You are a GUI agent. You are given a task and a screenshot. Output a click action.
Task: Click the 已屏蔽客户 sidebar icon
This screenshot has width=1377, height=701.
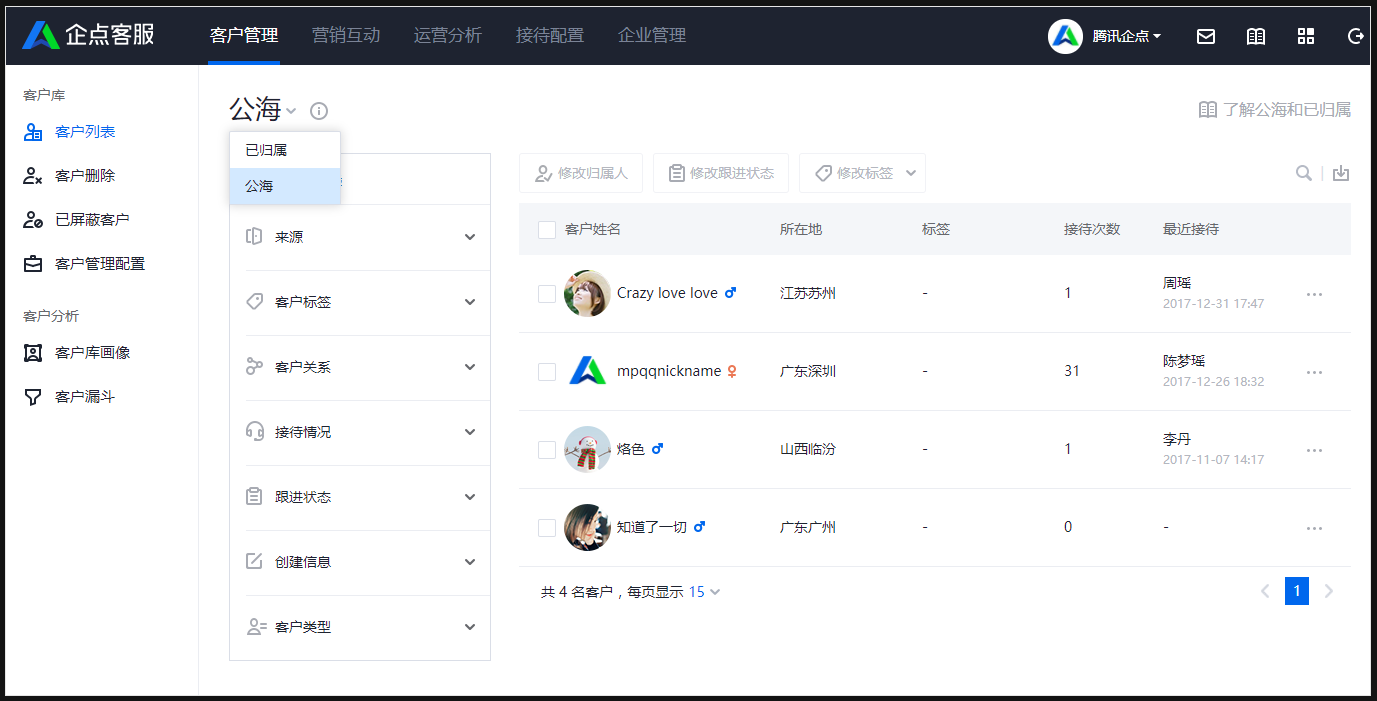(x=33, y=220)
